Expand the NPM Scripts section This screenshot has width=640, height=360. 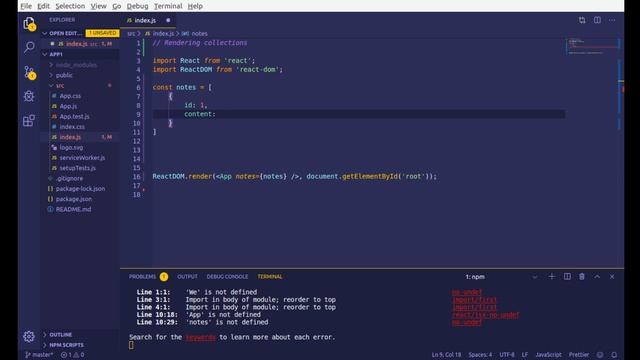coord(80,345)
